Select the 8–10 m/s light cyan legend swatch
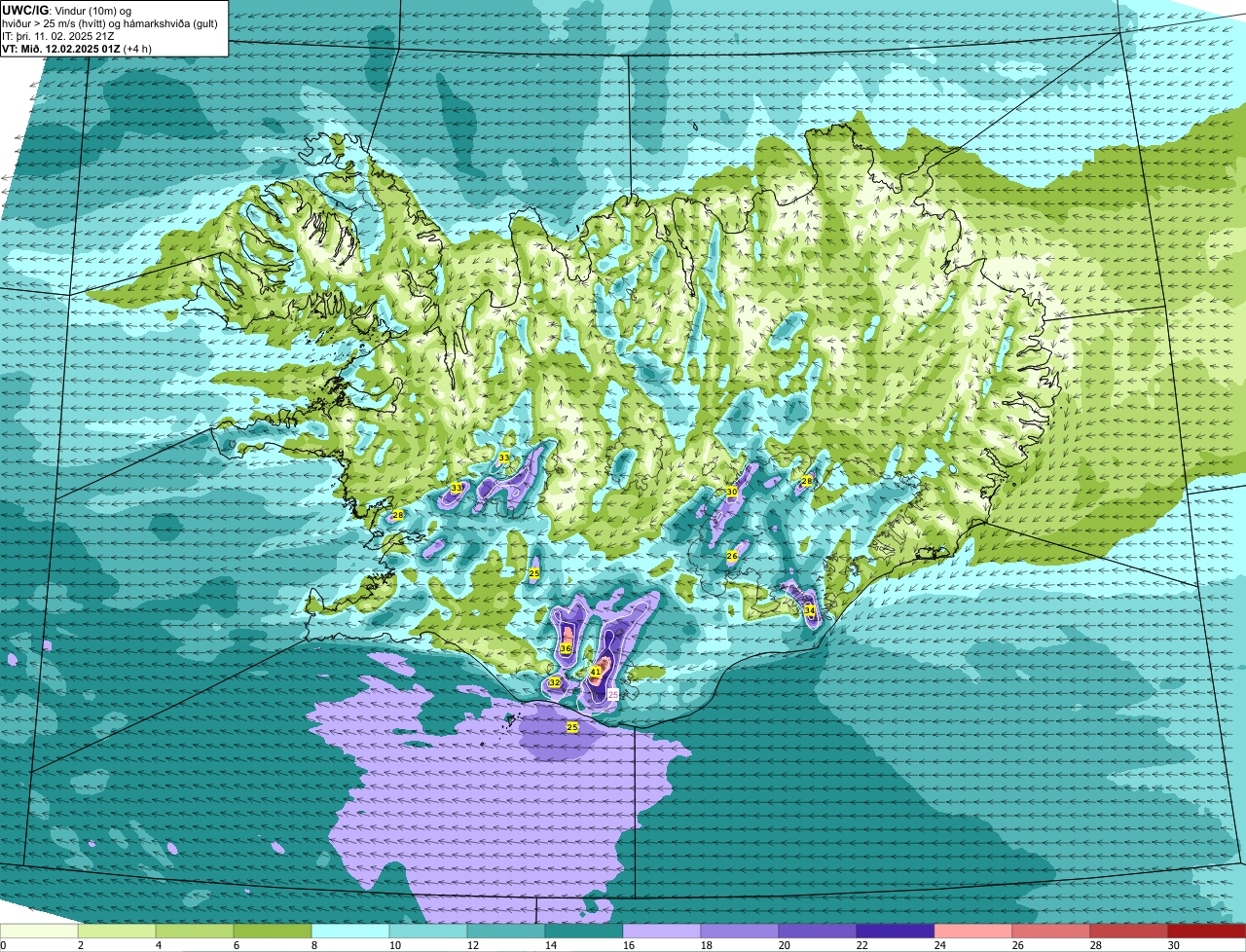 [350, 931]
